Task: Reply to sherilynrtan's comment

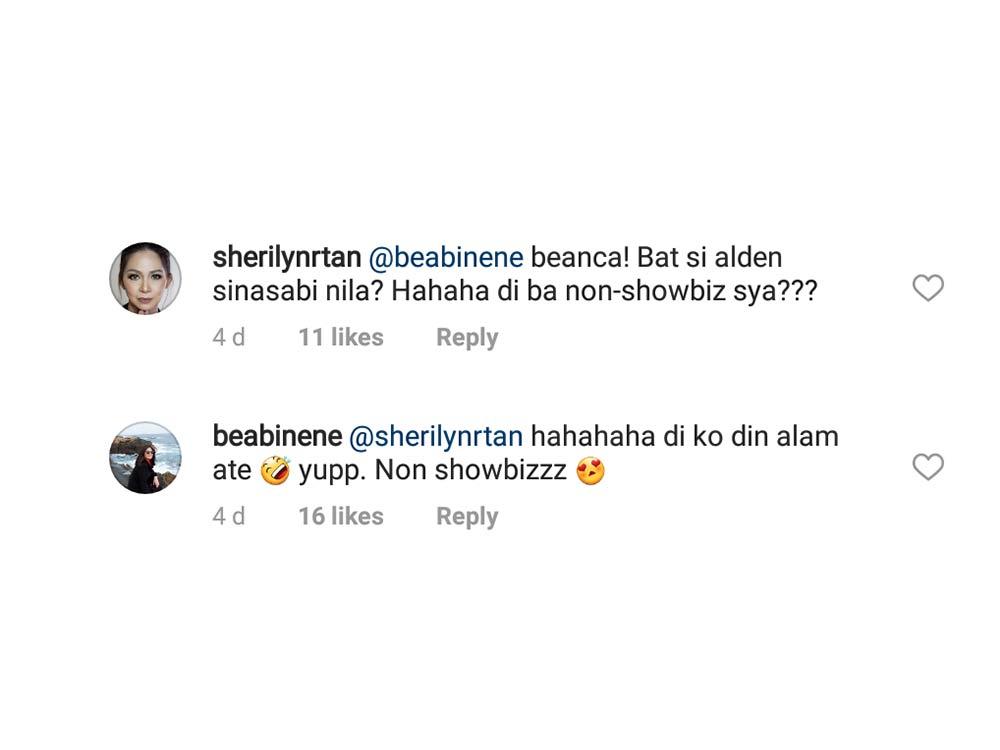Action: 467,338
